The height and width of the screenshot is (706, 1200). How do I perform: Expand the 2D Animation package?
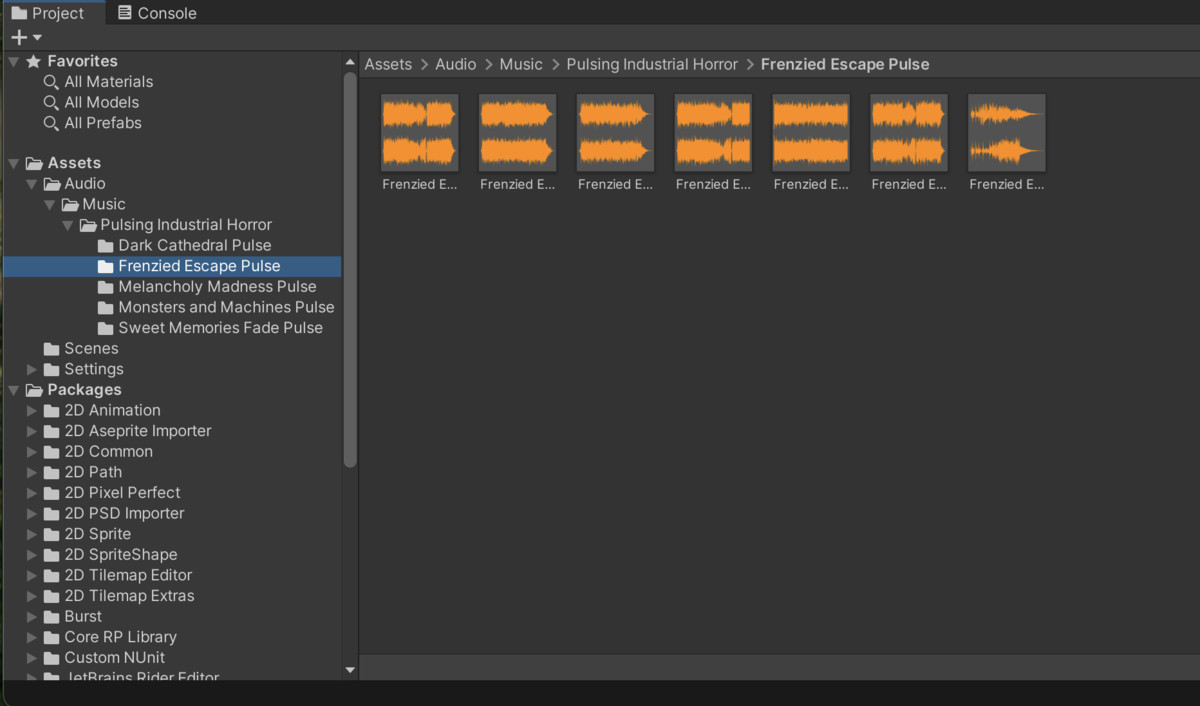point(32,411)
